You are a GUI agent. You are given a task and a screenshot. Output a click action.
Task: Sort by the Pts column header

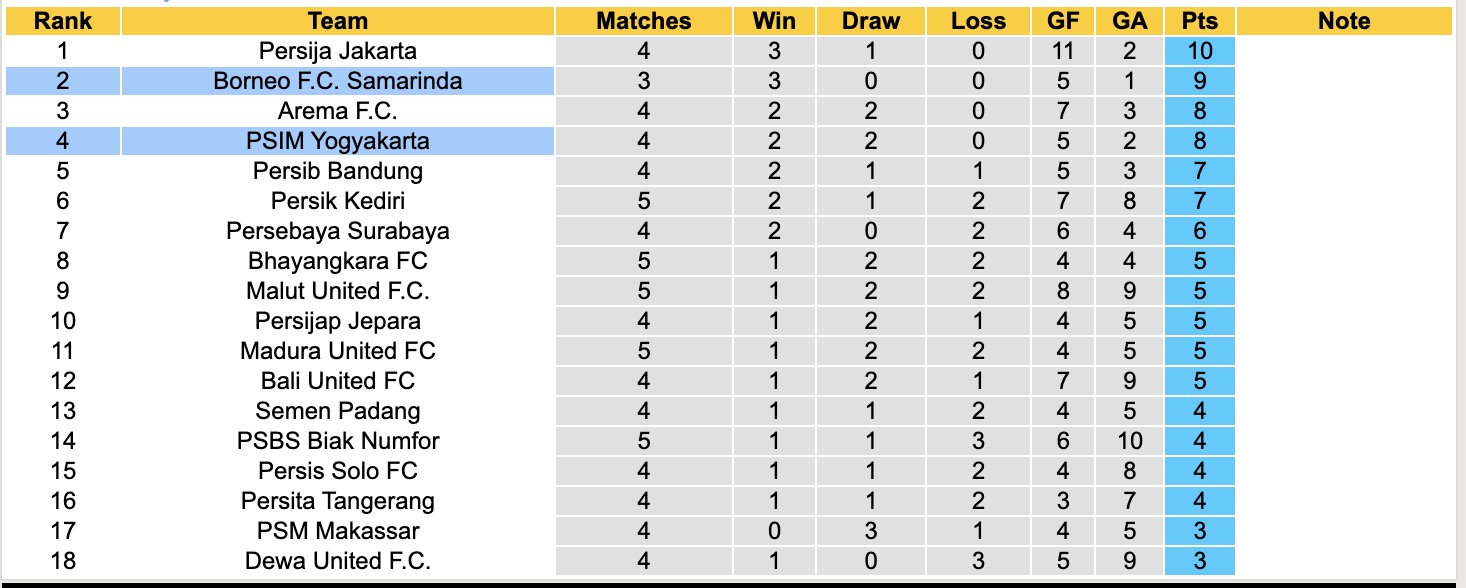pyautogui.click(x=1199, y=21)
